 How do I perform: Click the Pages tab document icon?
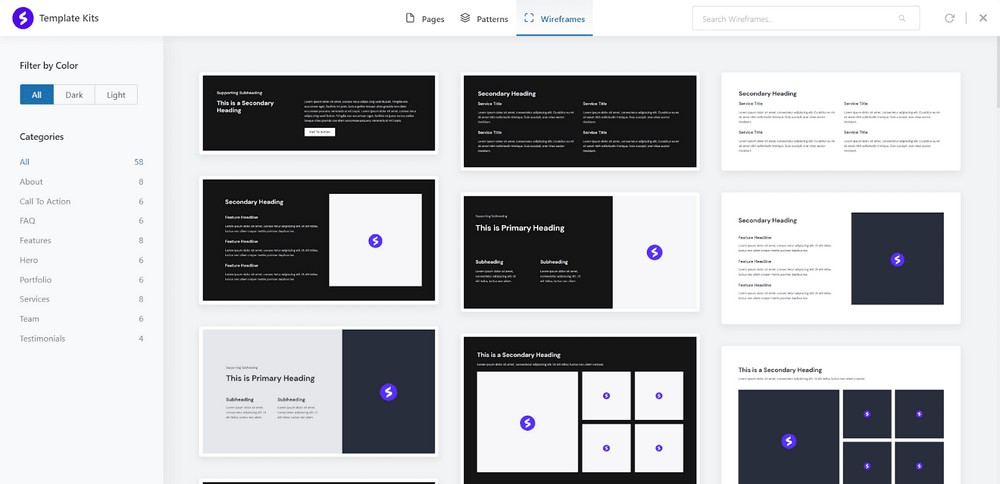tap(410, 18)
